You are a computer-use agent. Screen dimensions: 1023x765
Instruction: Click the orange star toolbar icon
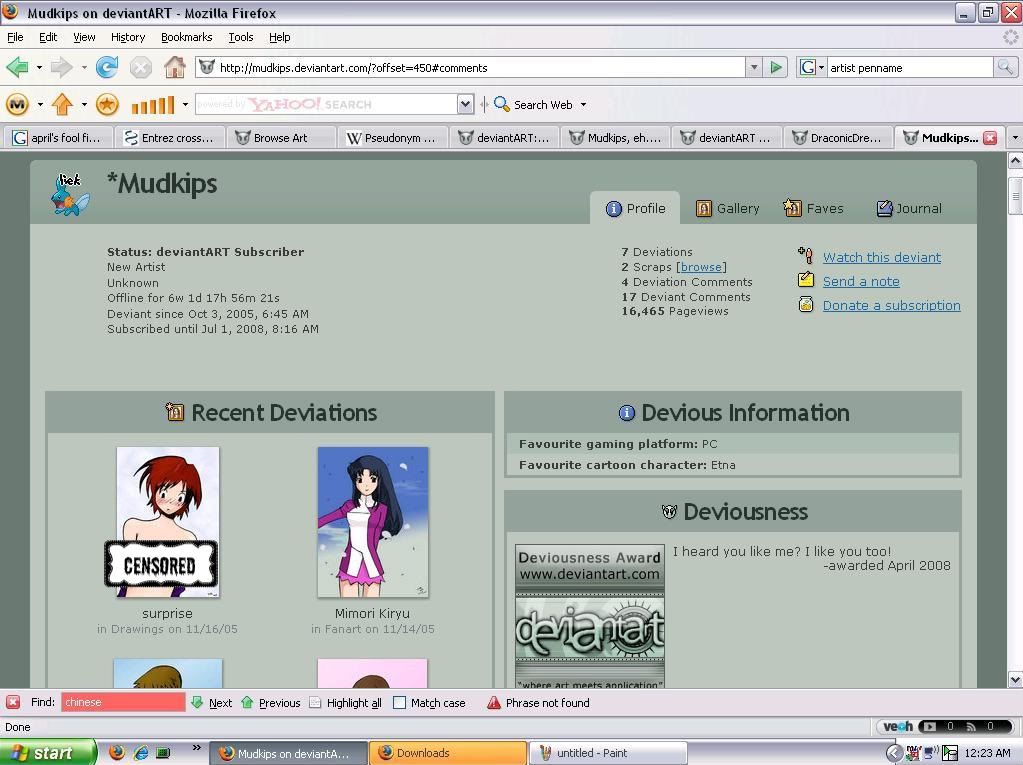[107, 104]
